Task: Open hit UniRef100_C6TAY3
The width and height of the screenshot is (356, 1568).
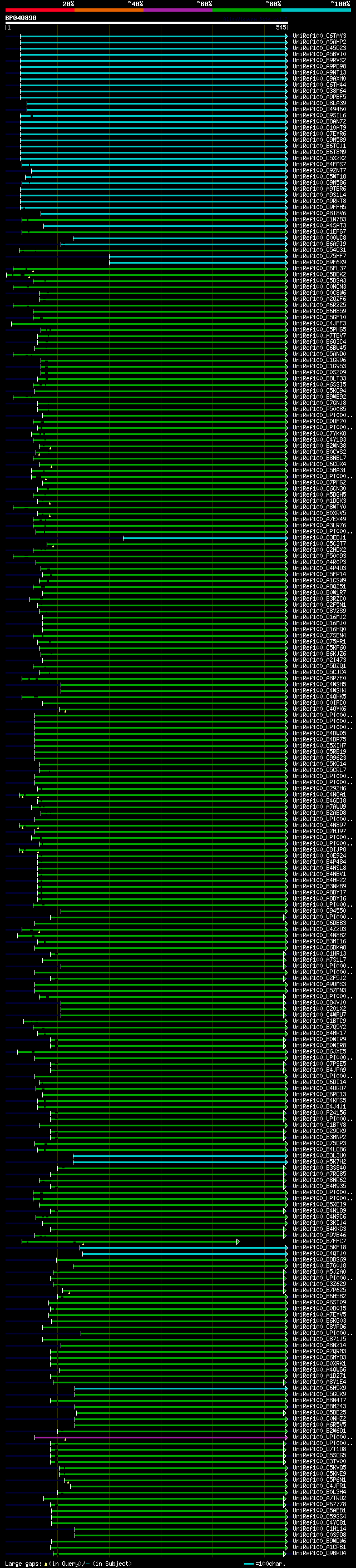Action: (x=319, y=36)
